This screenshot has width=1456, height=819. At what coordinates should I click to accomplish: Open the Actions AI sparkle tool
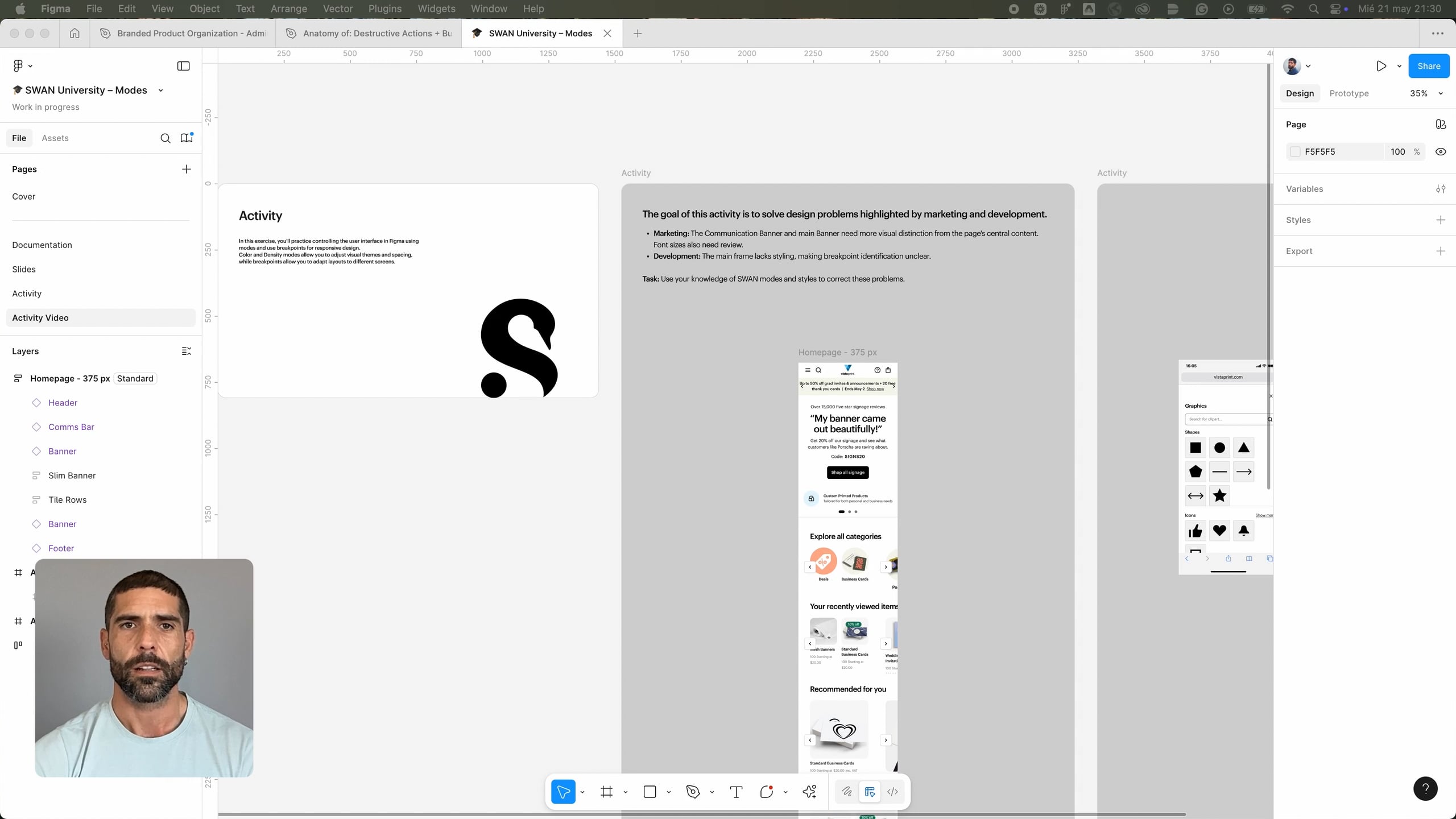[x=809, y=792]
